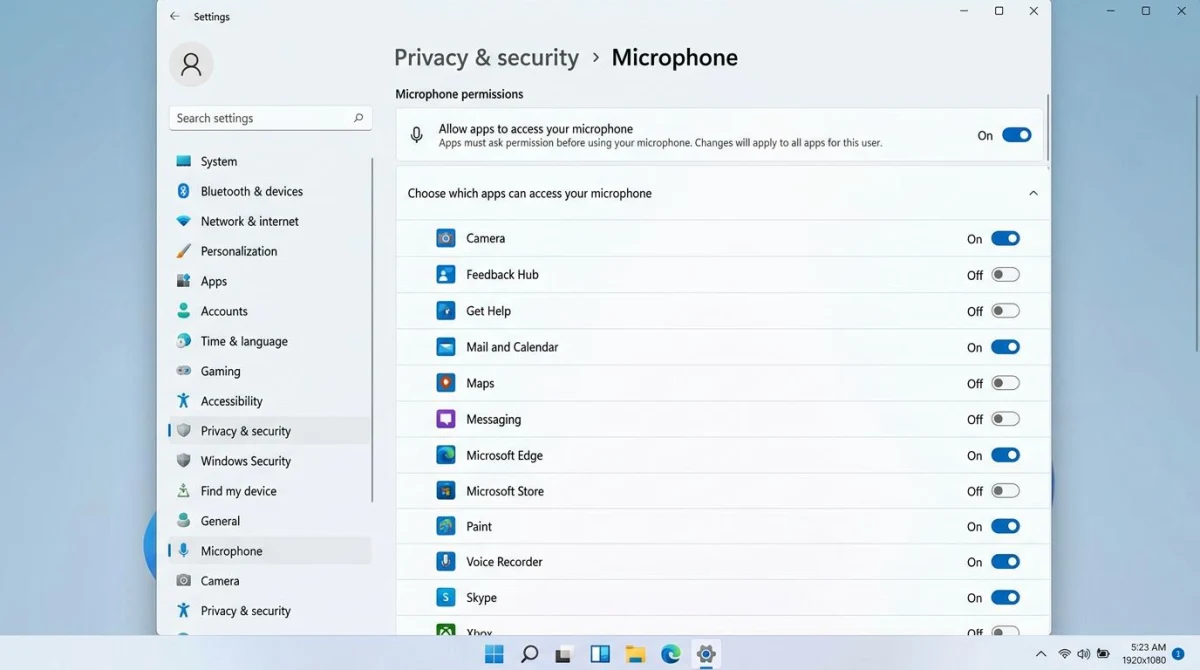The width and height of the screenshot is (1200, 670).
Task: Open Time & language in sidebar
Action: click(x=270, y=341)
